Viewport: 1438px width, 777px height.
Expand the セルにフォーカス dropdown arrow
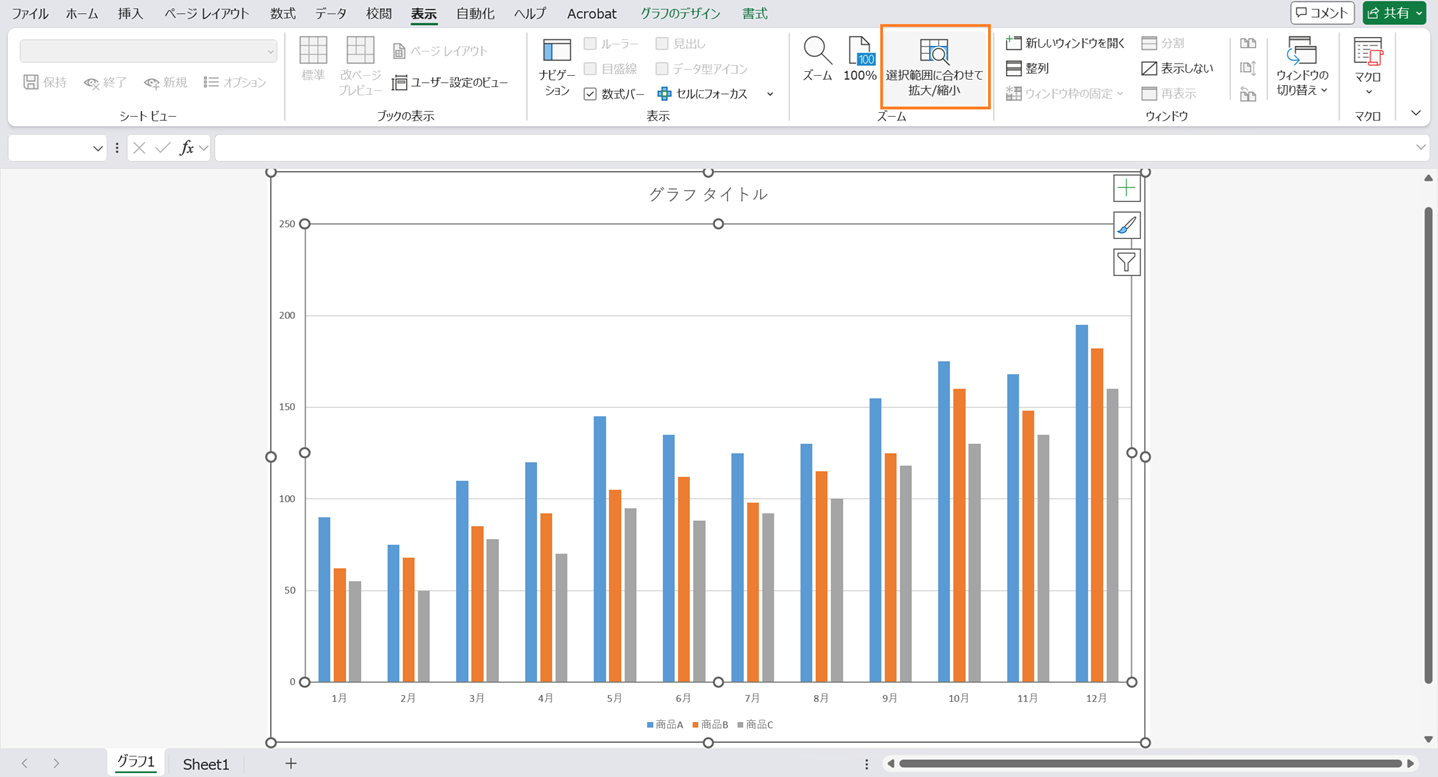[x=770, y=94]
